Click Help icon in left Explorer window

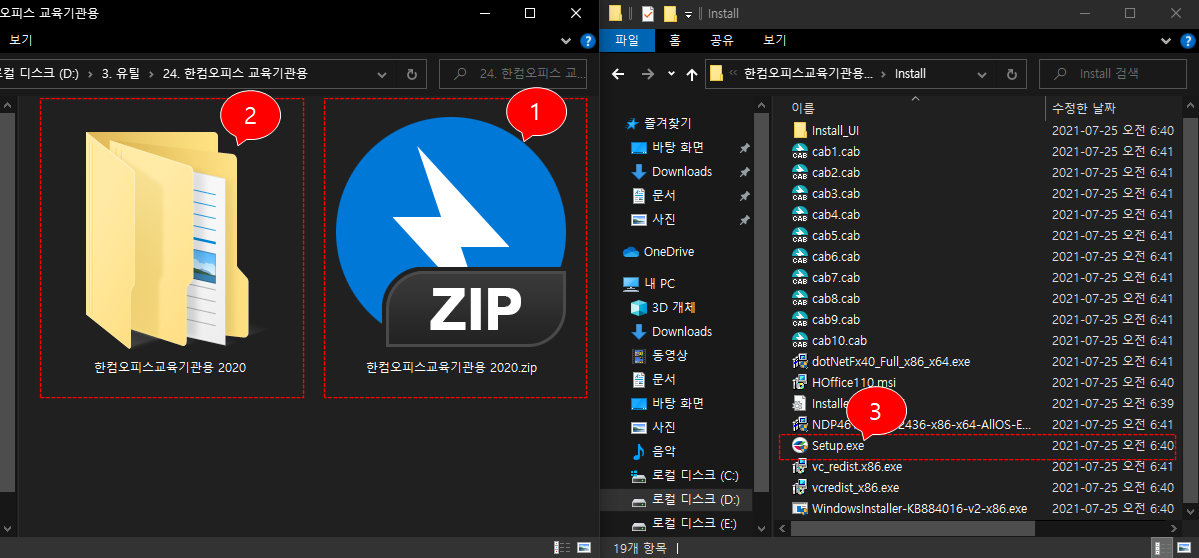[587, 41]
